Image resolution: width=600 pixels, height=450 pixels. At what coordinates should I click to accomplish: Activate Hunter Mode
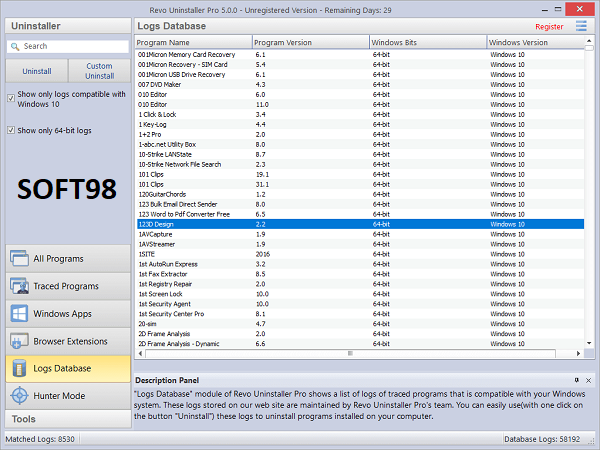[66, 396]
